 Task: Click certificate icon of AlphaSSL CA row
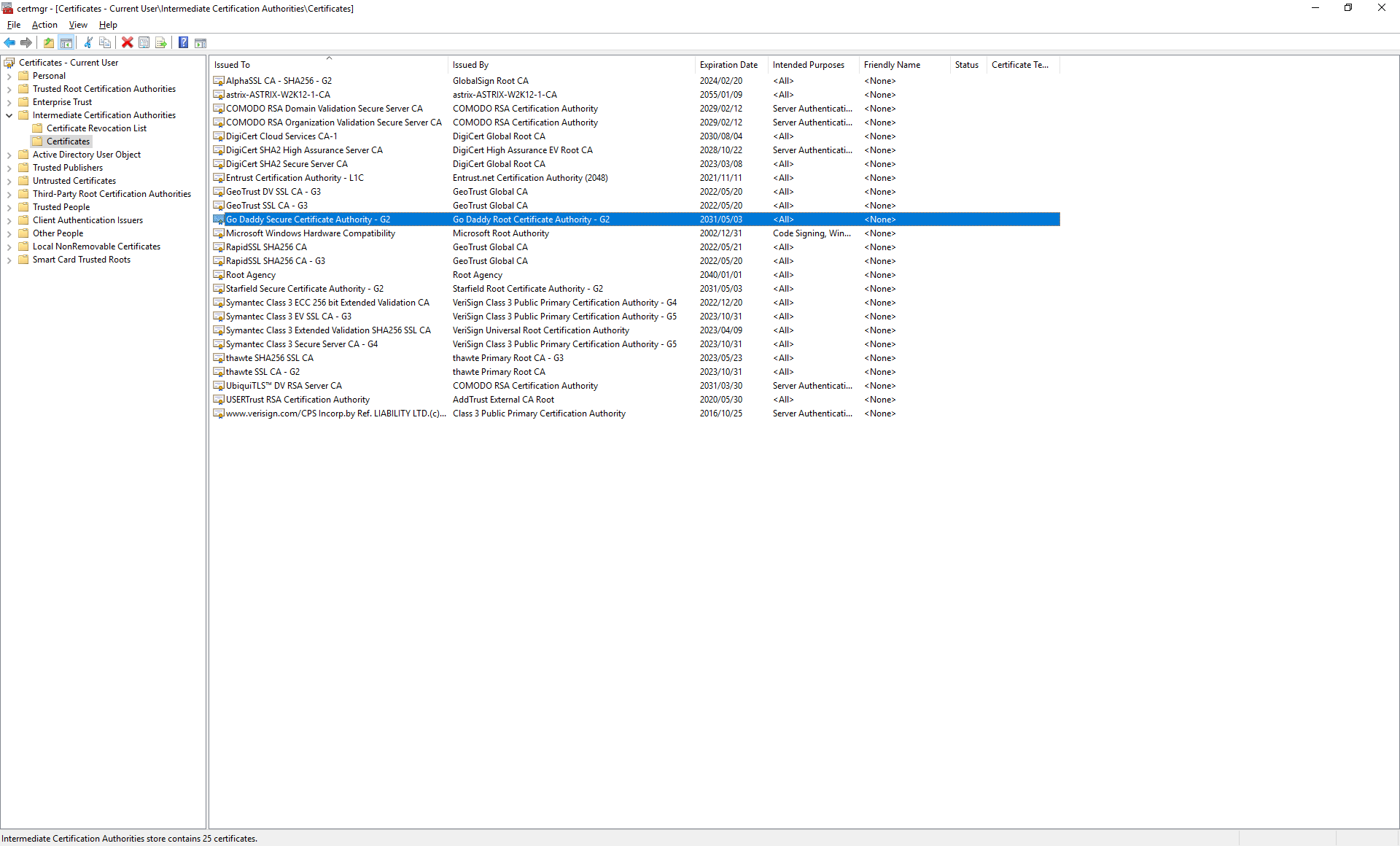[219, 81]
